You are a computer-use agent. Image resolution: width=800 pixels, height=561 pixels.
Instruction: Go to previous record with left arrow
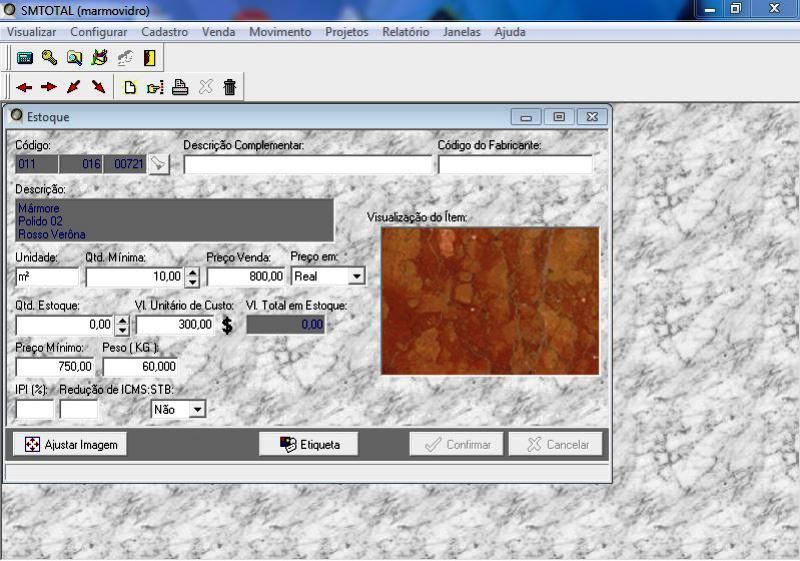click(24, 87)
